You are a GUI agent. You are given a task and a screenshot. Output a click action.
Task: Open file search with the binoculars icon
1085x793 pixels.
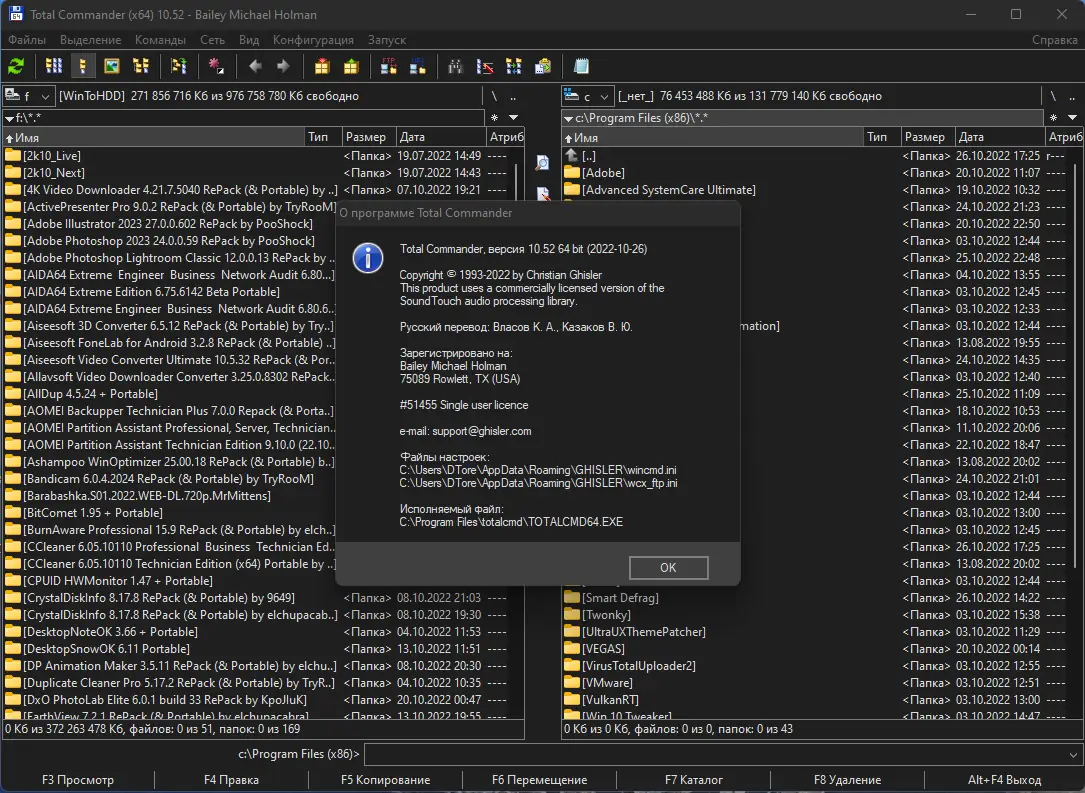[455, 67]
